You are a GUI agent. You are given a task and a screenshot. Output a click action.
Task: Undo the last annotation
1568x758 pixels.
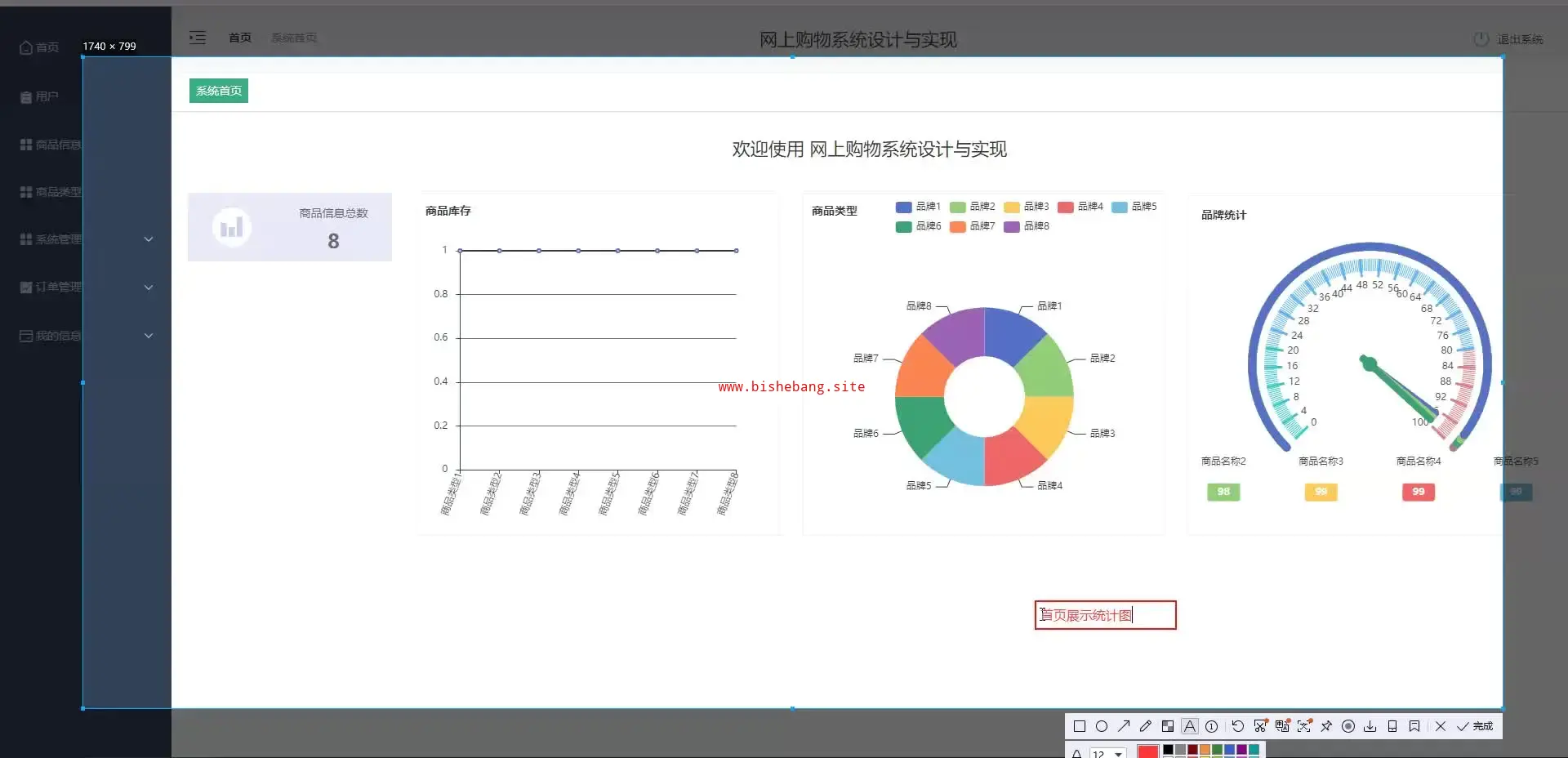point(1238,726)
